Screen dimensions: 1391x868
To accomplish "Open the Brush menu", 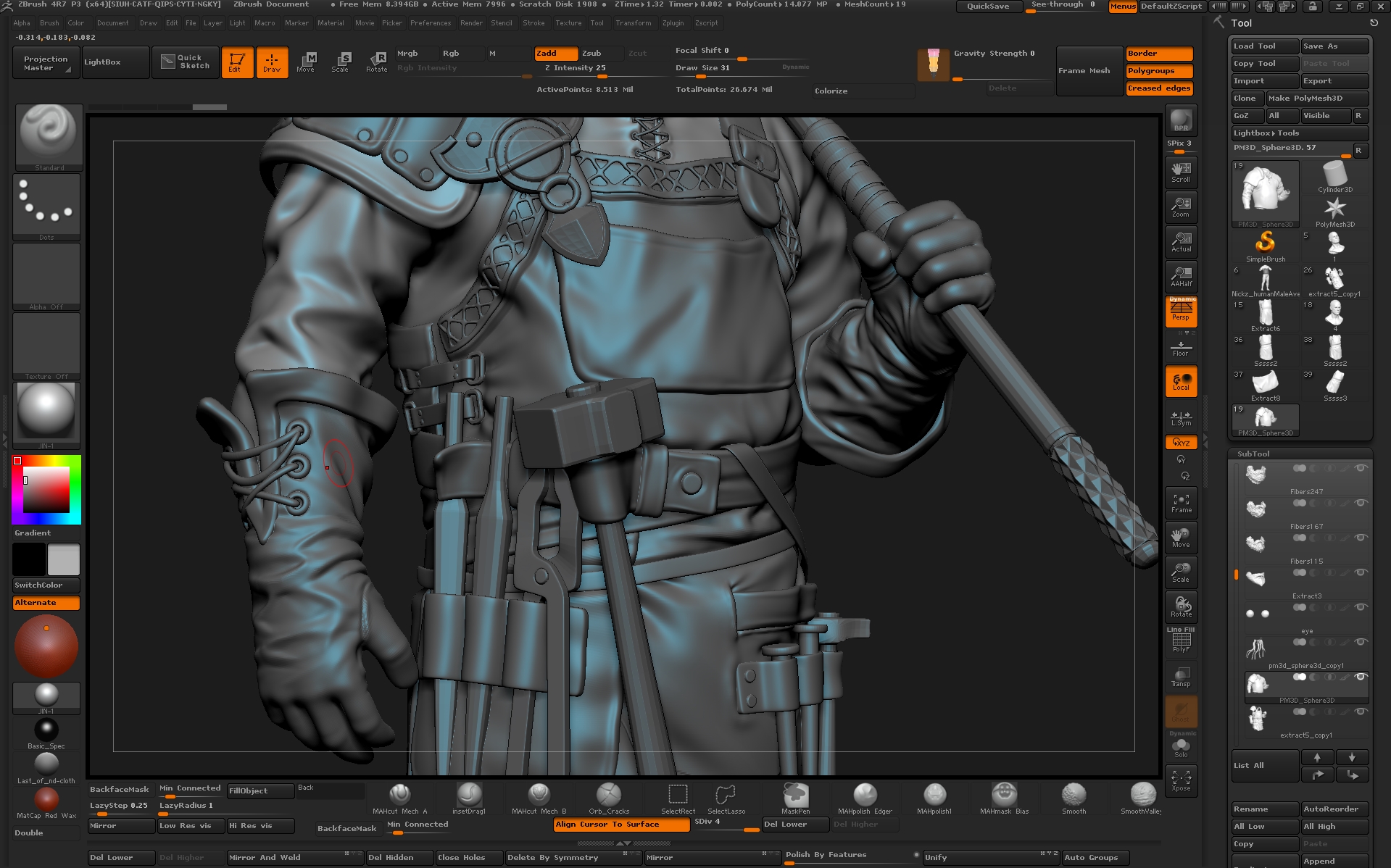I will coord(49,23).
